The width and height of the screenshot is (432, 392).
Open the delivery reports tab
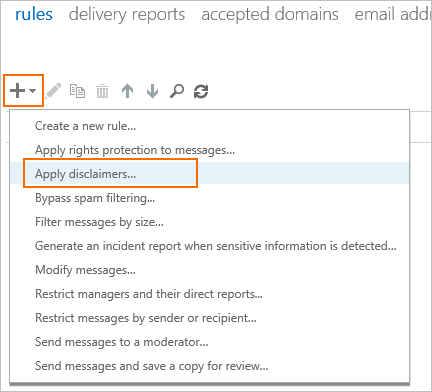point(127,14)
